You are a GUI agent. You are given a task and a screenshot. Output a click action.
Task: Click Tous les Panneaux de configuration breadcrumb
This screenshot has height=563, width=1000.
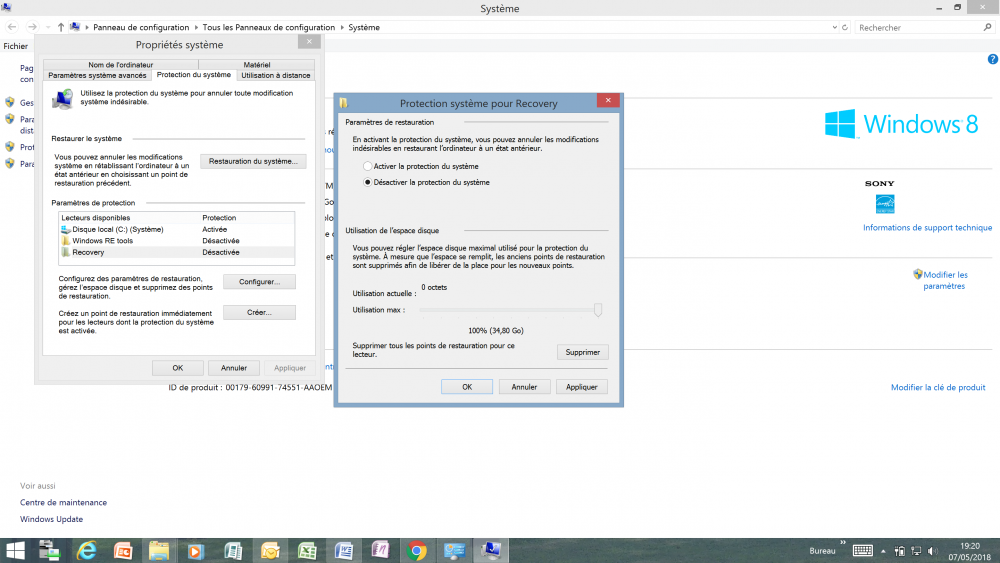click(268, 27)
